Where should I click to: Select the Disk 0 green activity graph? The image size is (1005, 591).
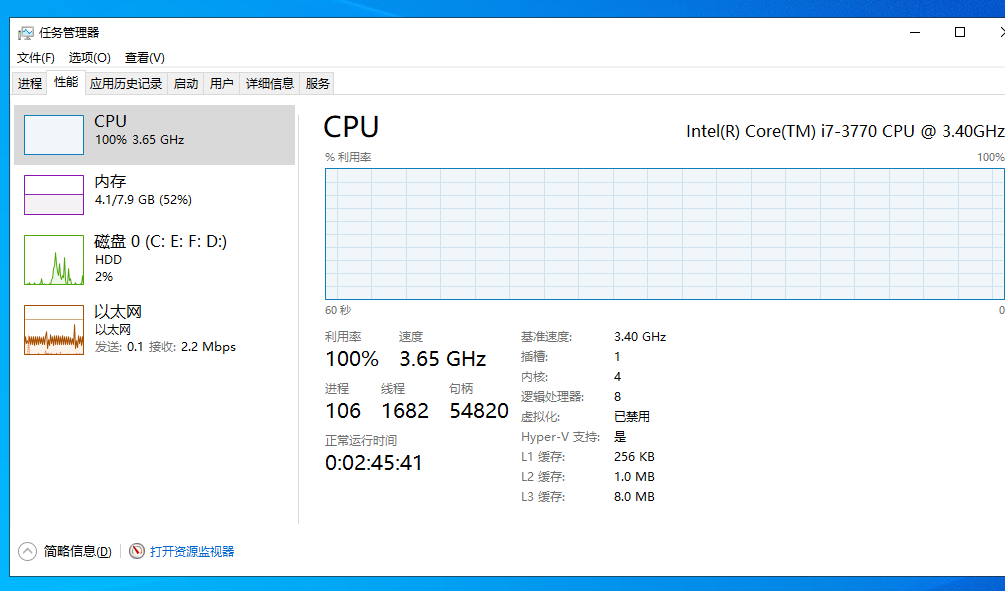pos(54,260)
